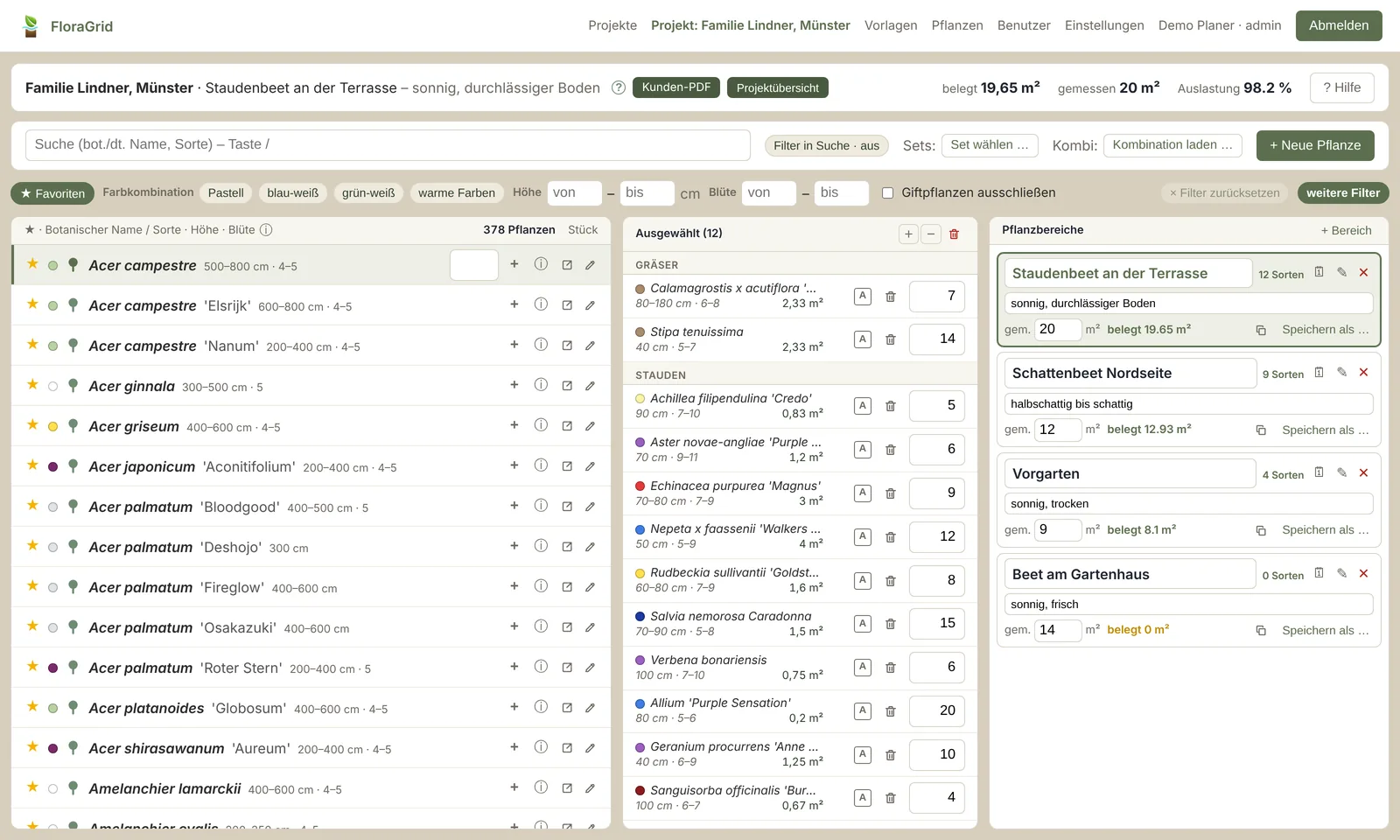Click the help question-mark icon beside project title

pyautogui.click(x=618, y=87)
